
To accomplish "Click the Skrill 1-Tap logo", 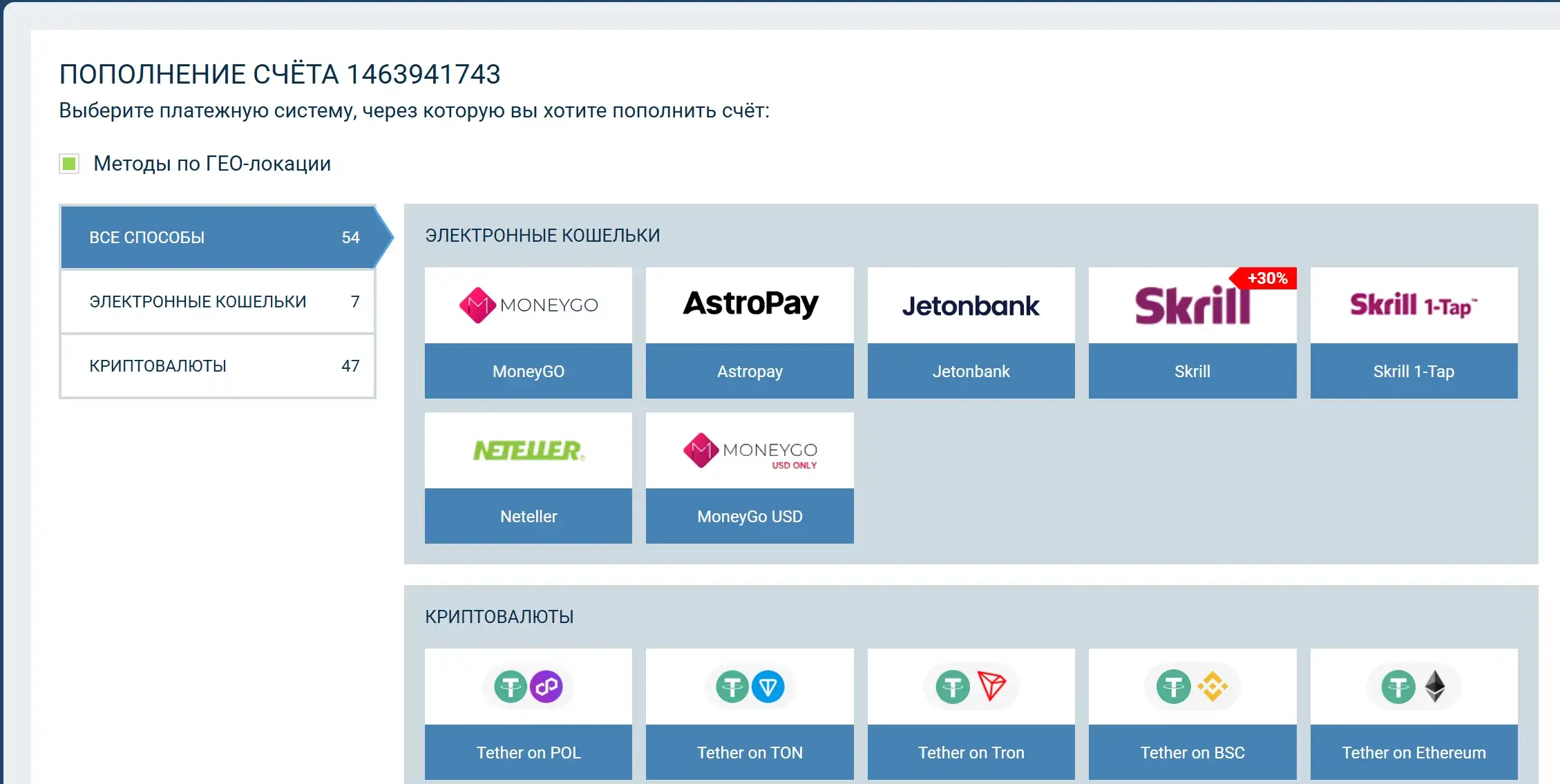I will (x=1414, y=305).
